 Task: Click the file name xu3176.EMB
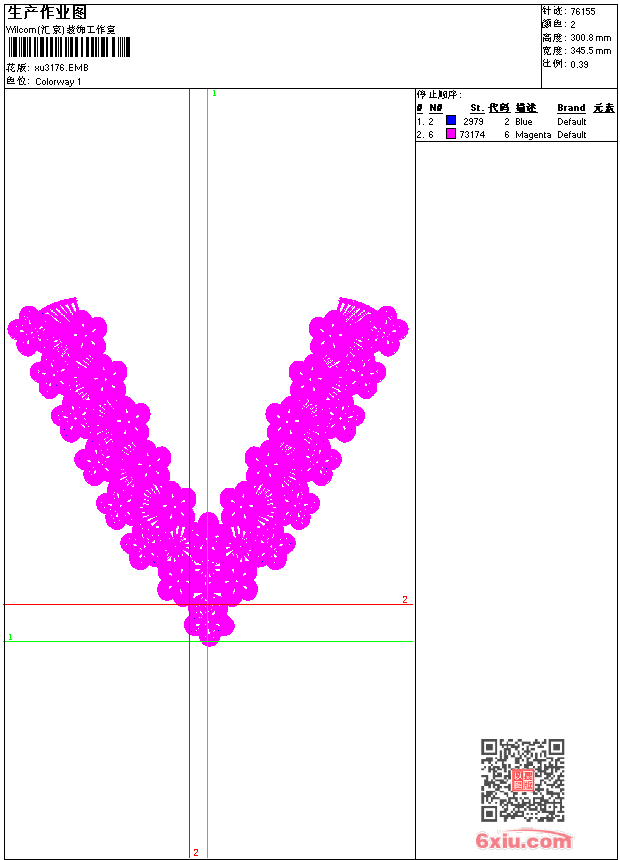point(61,68)
